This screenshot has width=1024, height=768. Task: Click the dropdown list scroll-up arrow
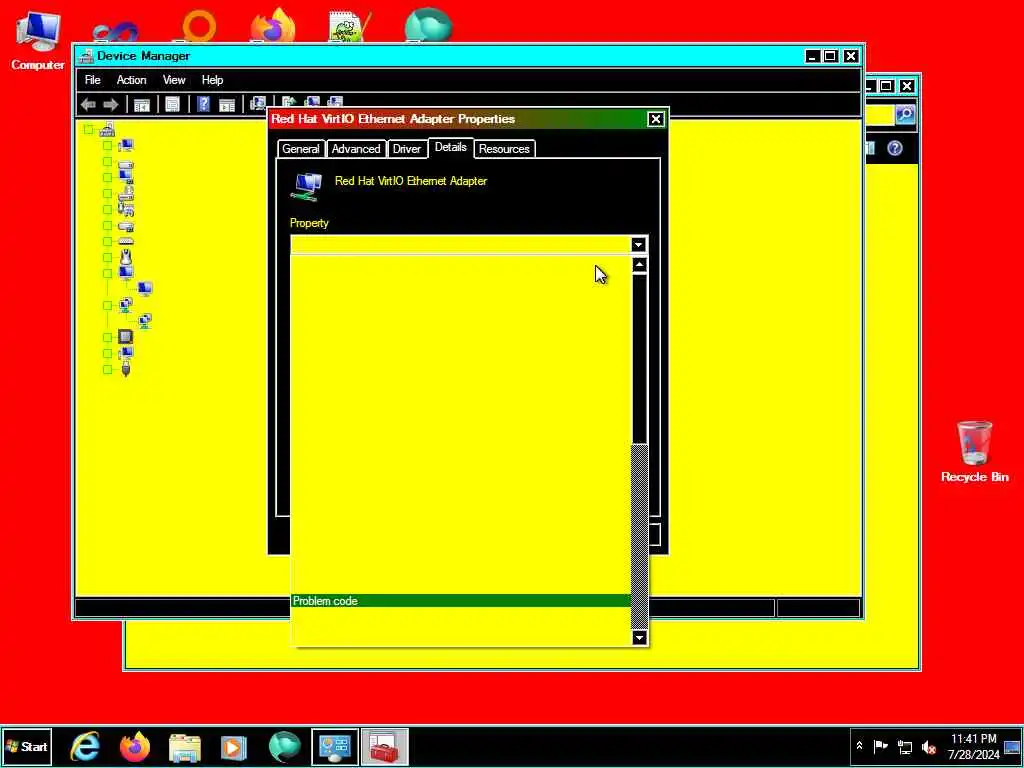[x=640, y=264]
